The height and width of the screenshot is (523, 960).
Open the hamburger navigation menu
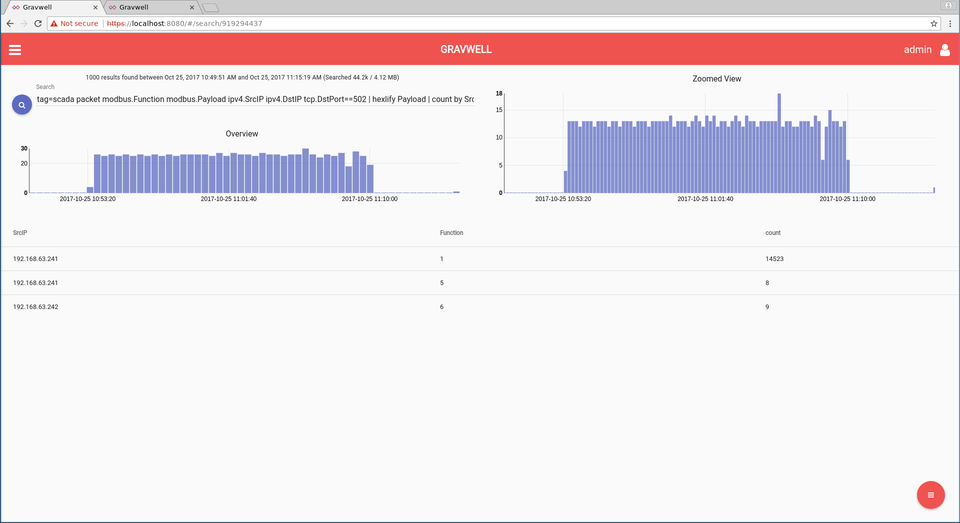[15, 50]
